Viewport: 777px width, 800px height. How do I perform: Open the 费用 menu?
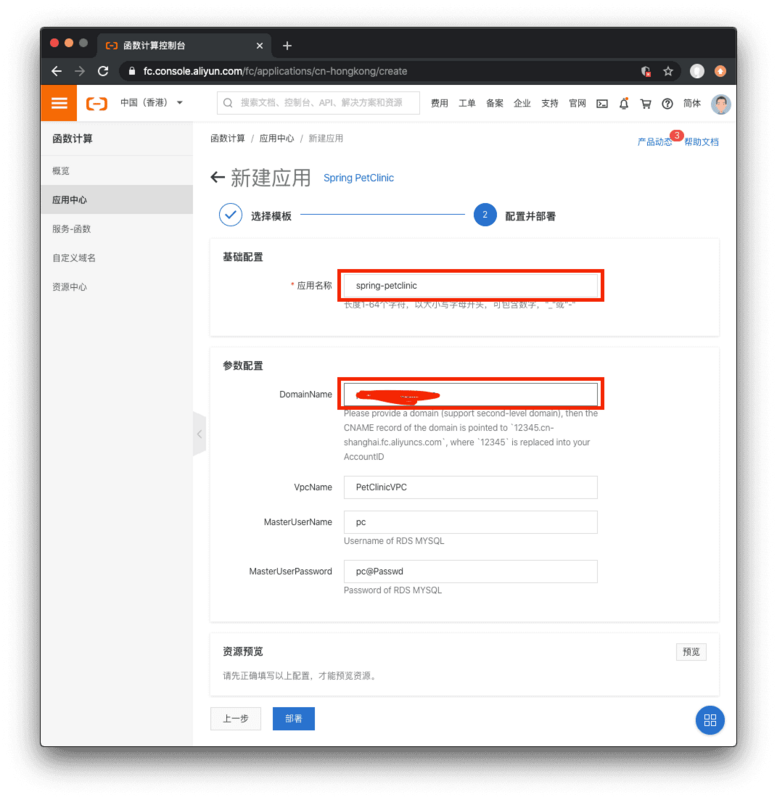click(x=439, y=104)
